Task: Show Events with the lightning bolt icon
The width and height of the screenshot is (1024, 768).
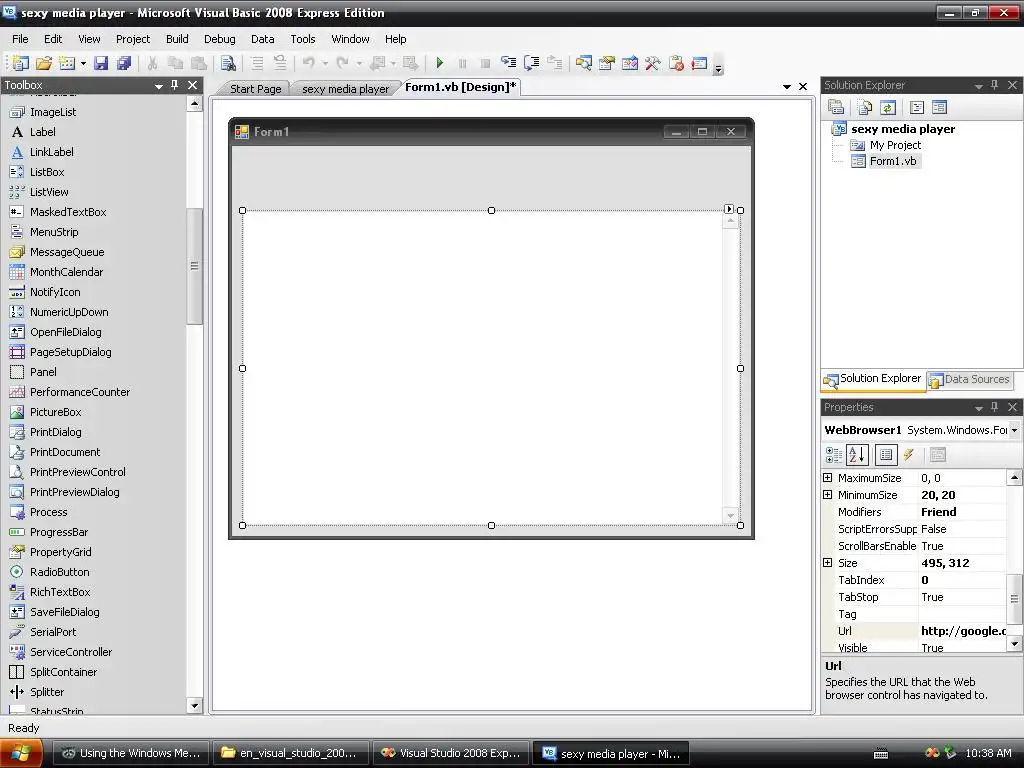Action: (x=908, y=455)
